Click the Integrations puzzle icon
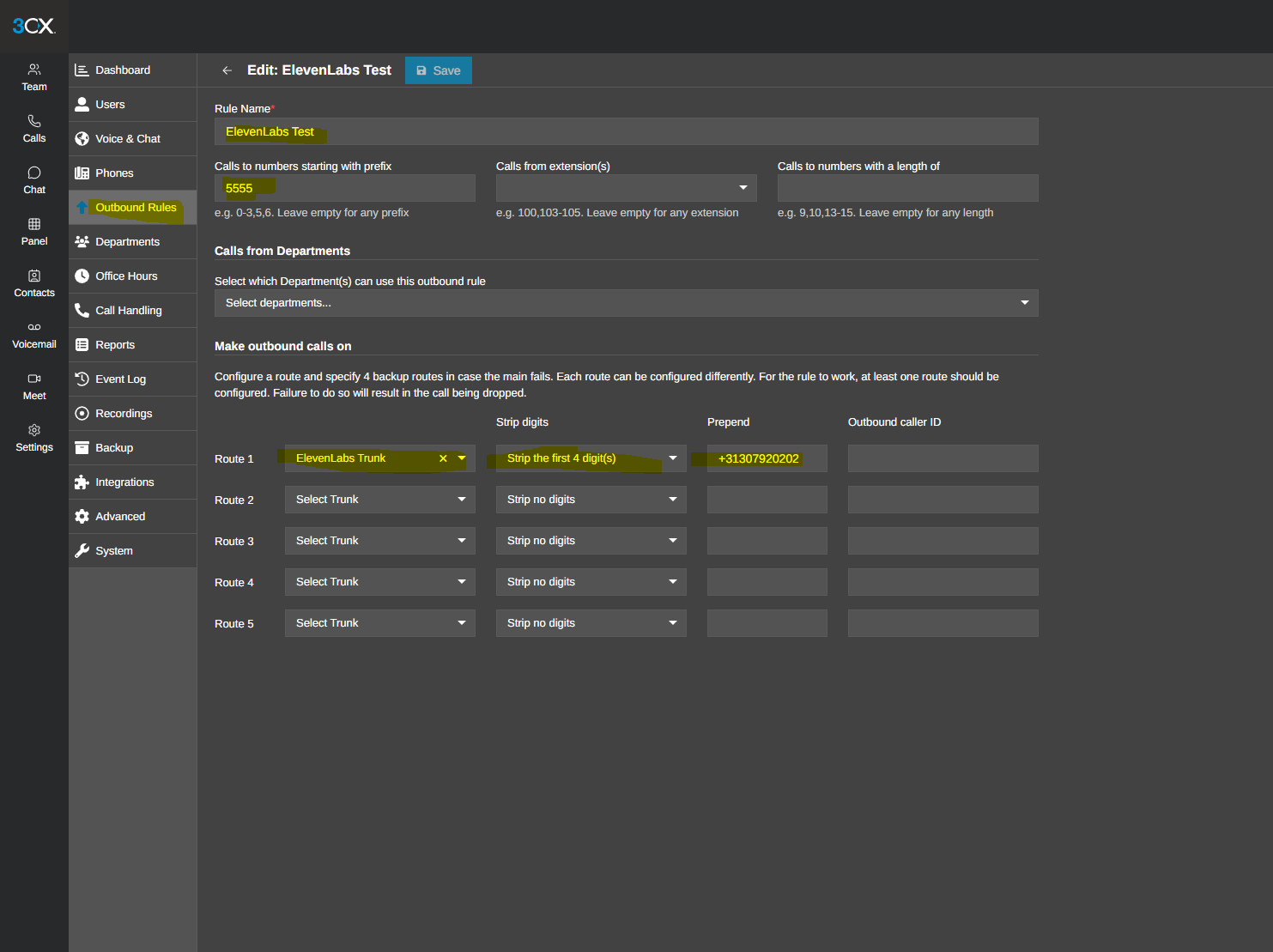 click(82, 482)
